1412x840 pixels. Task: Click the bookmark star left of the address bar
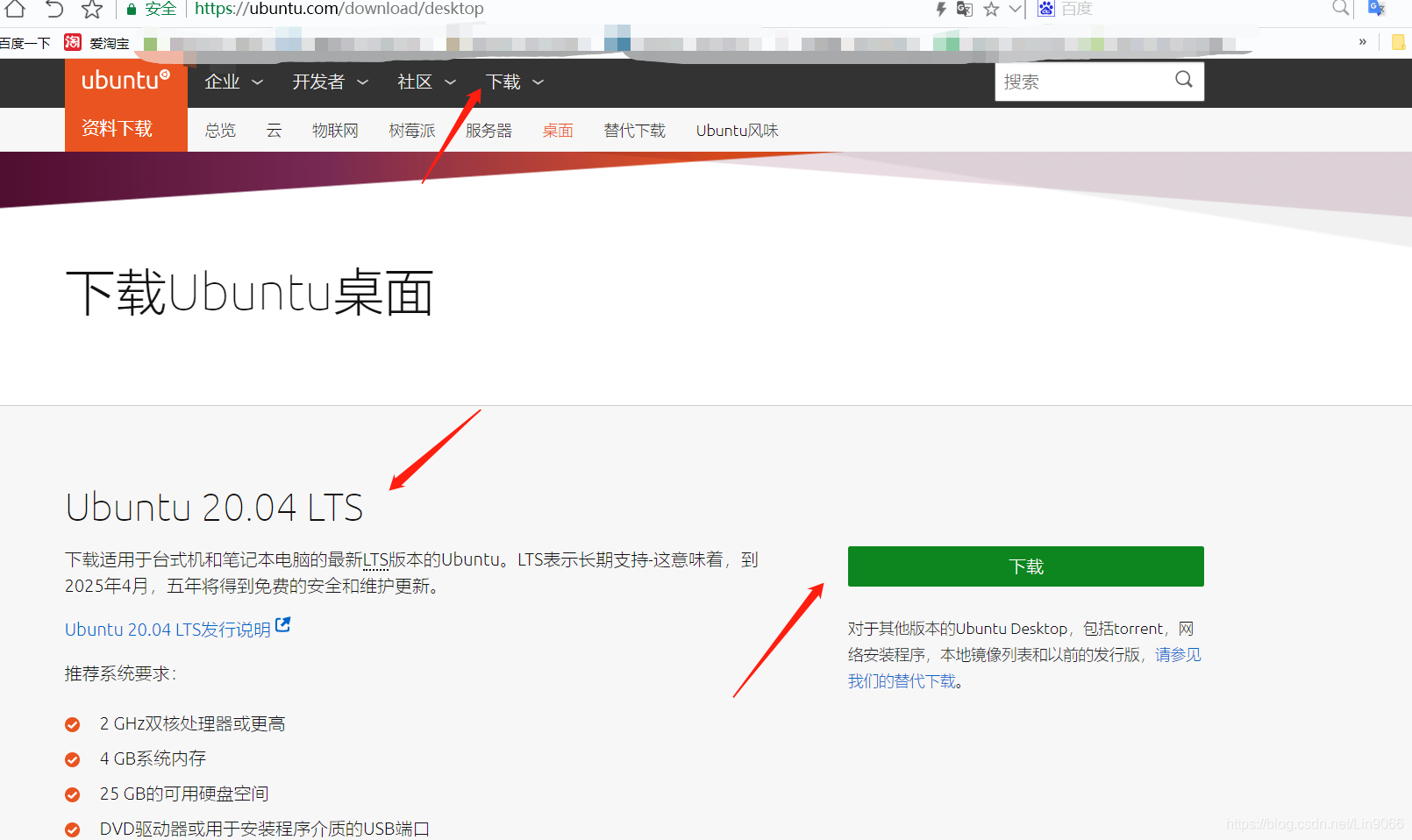point(92,10)
